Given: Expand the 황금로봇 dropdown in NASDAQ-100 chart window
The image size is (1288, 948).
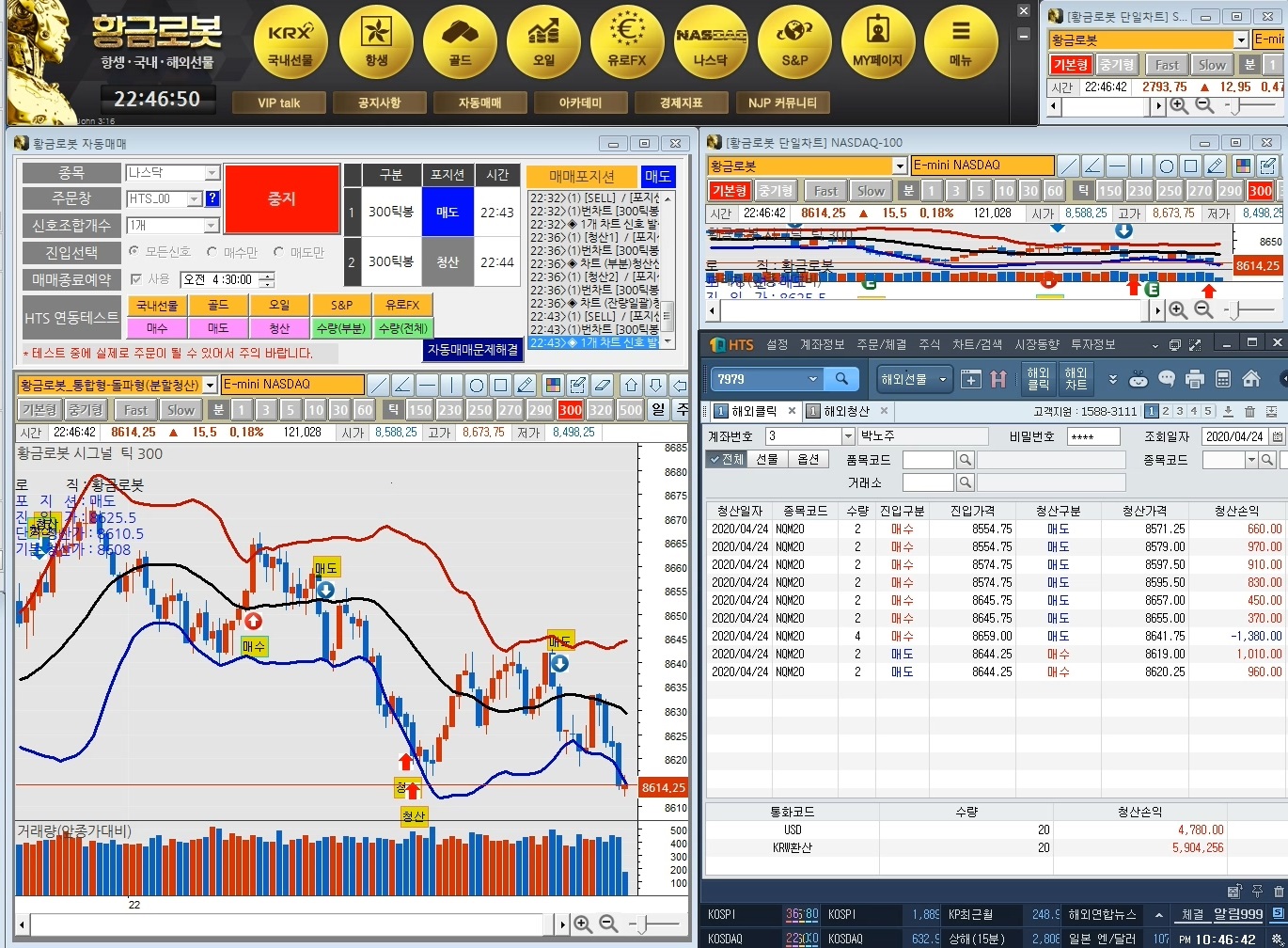Looking at the screenshot, I should pyautogui.click(x=900, y=166).
